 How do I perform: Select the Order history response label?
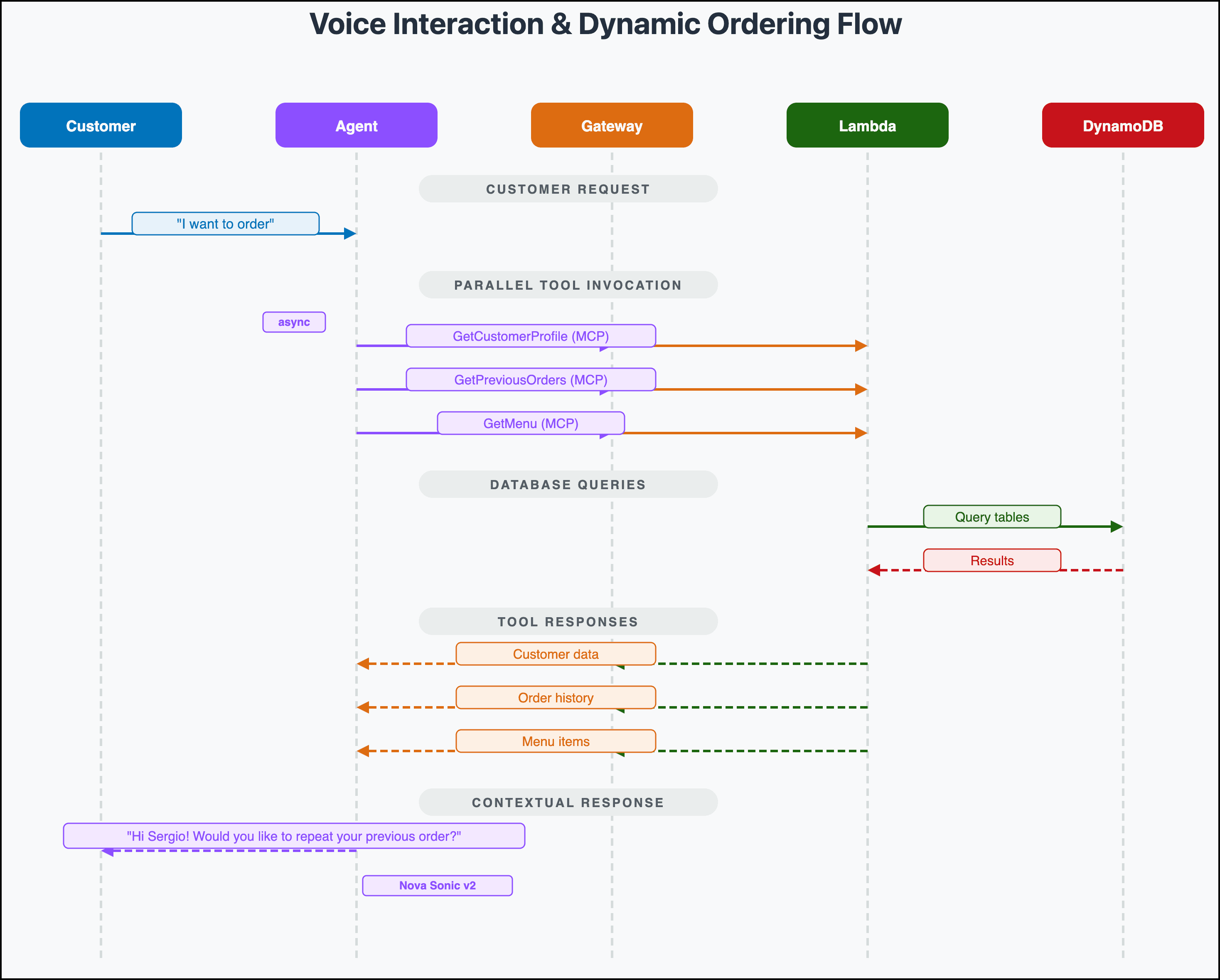[x=555, y=697]
